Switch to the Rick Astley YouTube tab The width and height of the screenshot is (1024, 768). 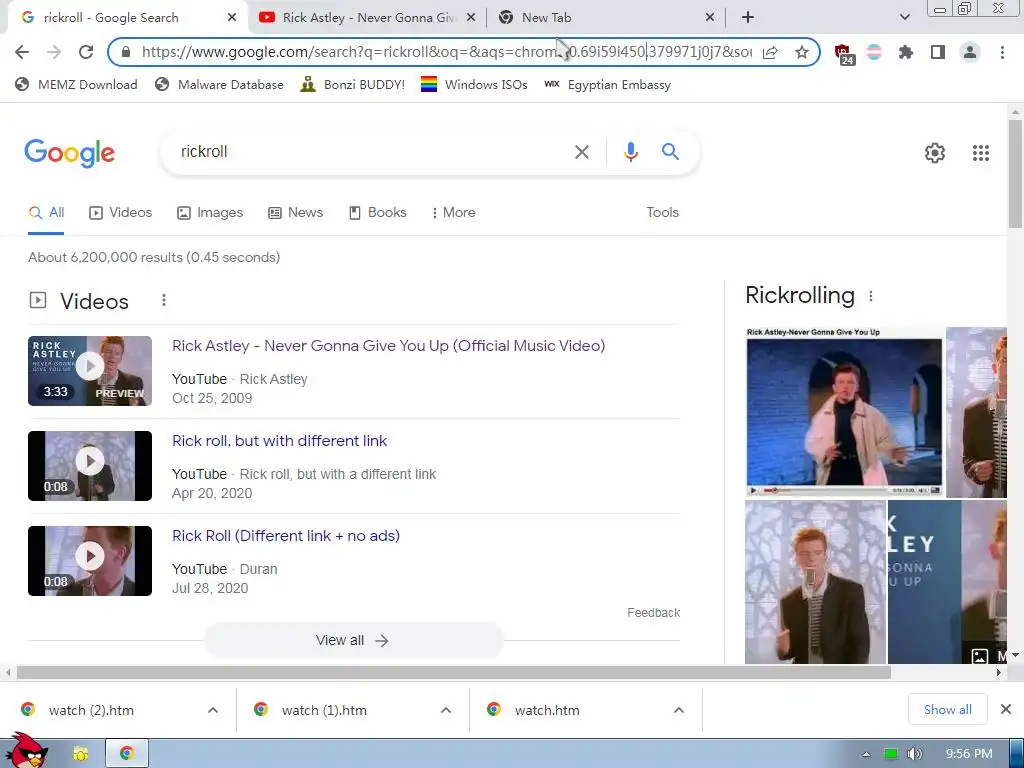367,18
